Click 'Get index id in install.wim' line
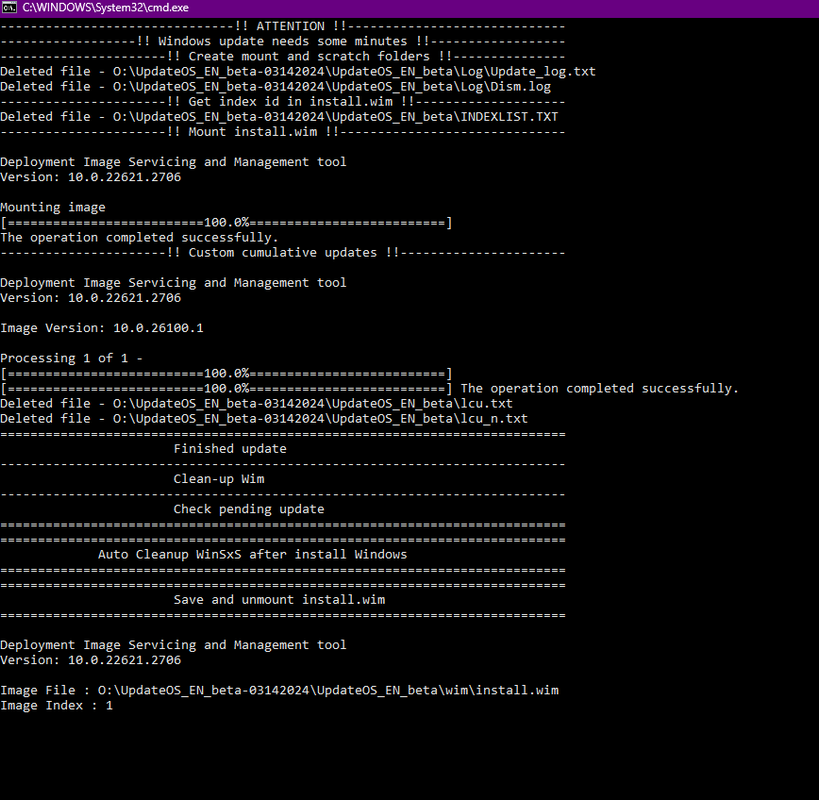The height and width of the screenshot is (800, 819). tap(283, 102)
